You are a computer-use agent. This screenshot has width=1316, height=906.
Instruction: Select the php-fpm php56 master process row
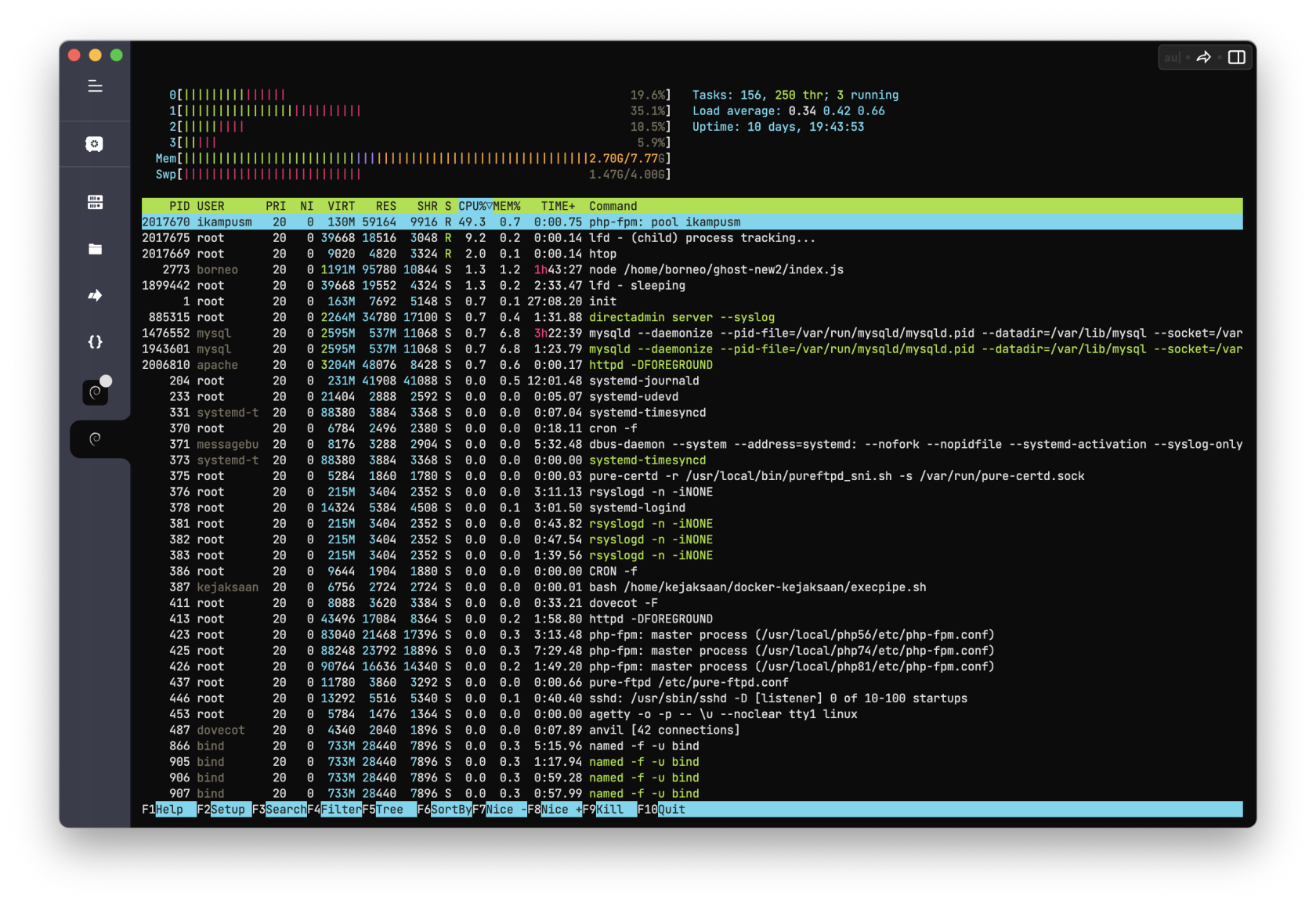coord(692,634)
